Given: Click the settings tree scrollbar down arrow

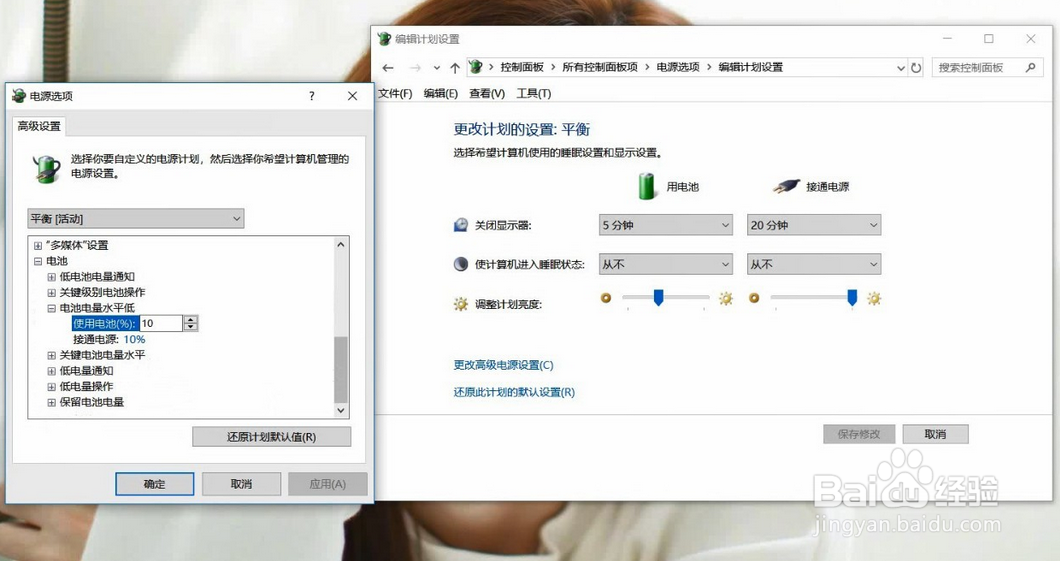Looking at the screenshot, I should tap(341, 410).
